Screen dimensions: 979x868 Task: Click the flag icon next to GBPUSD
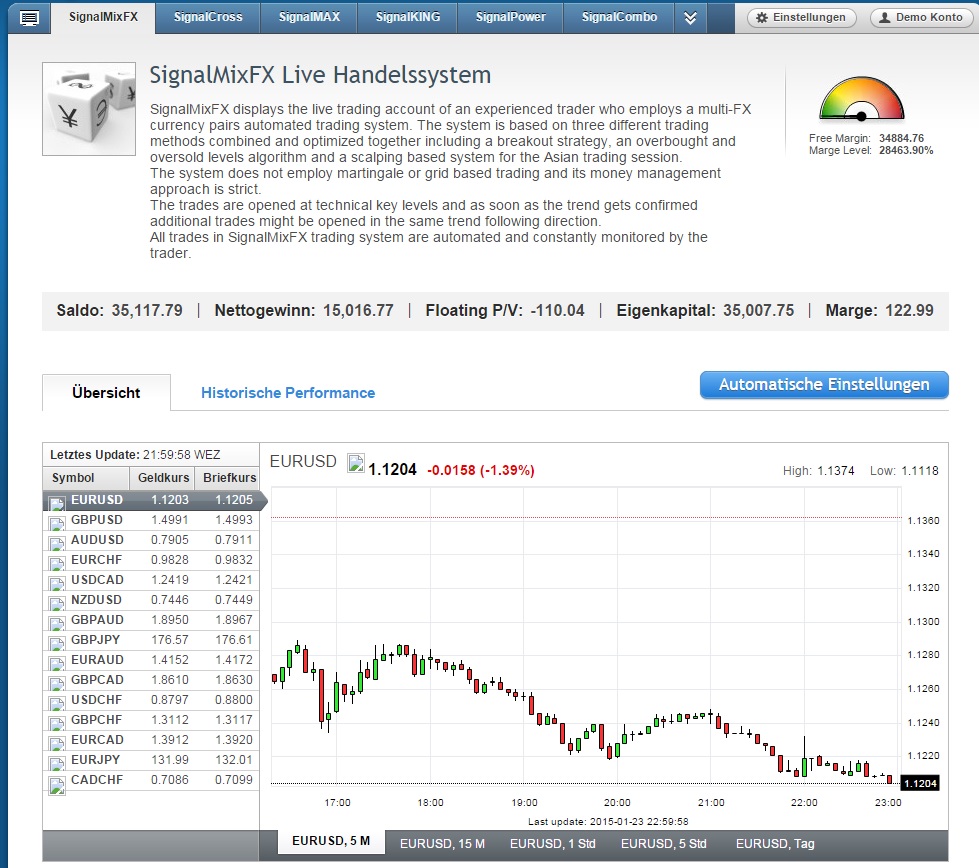pos(57,521)
